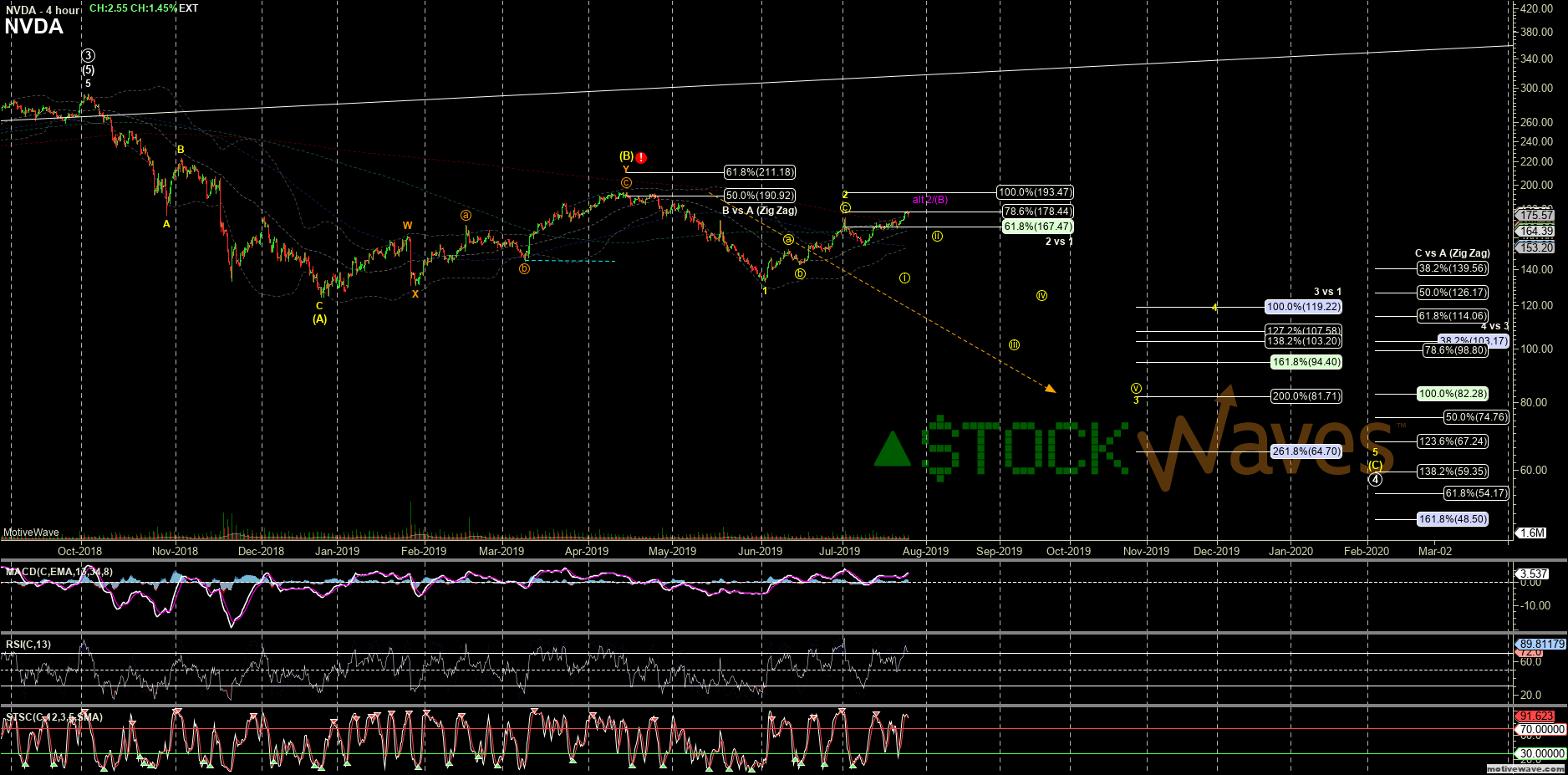Image resolution: width=1568 pixels, height=775 pixels.
Task: Click the 78.6%(178.44) retracement label
Action: tap(1038, 212)
